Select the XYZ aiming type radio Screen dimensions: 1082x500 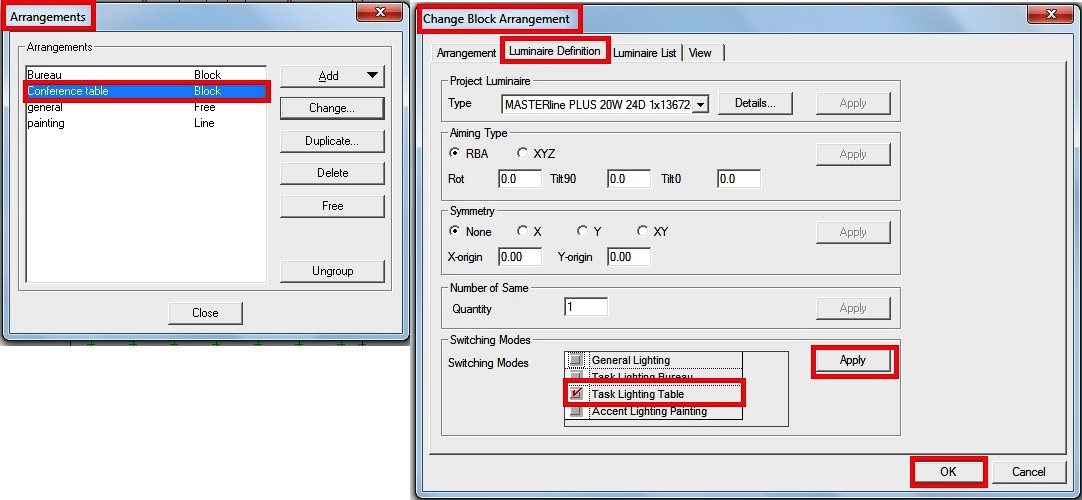(x=522, y=153)
